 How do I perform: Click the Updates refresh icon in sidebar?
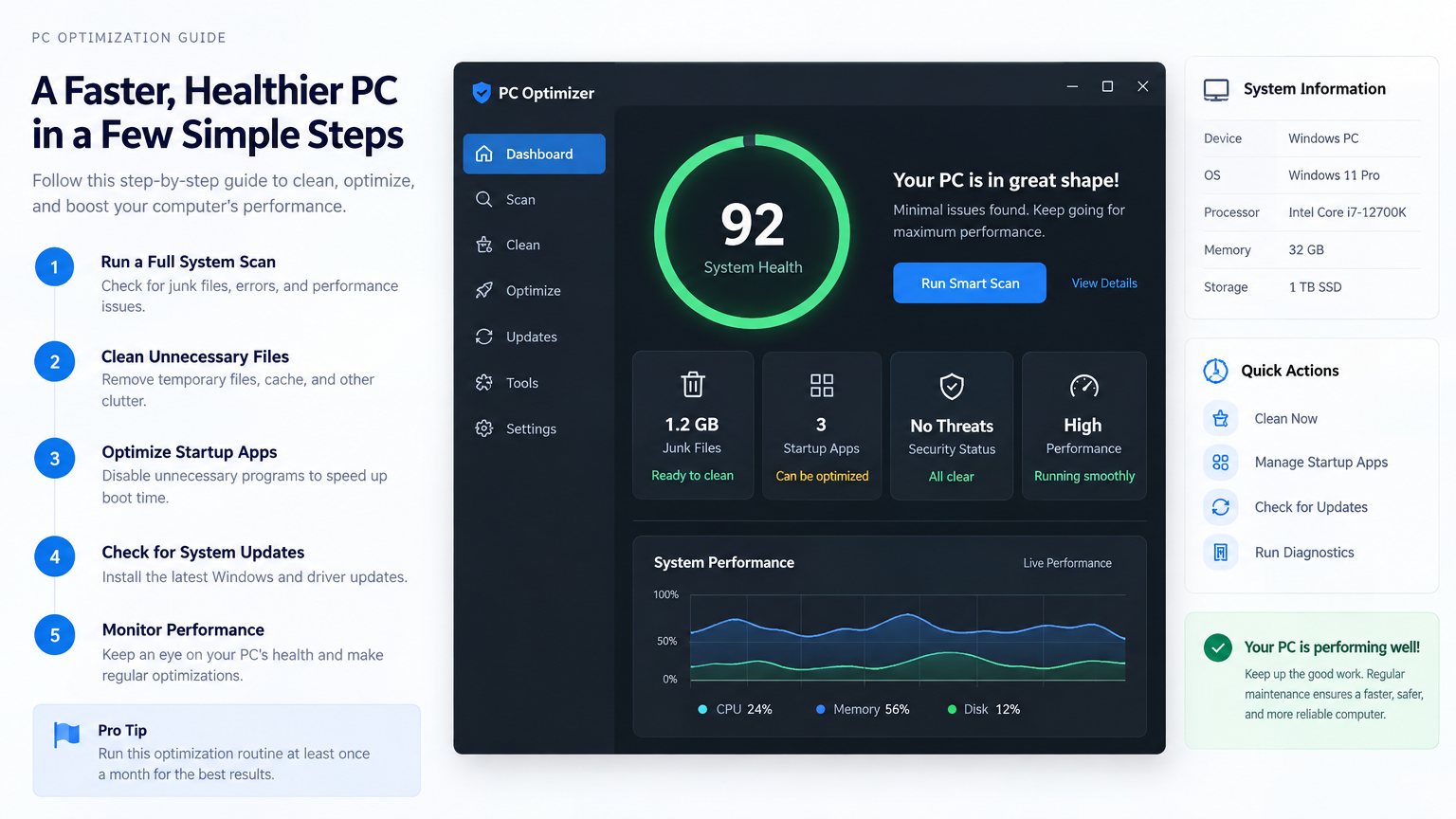tap(484, 337)
